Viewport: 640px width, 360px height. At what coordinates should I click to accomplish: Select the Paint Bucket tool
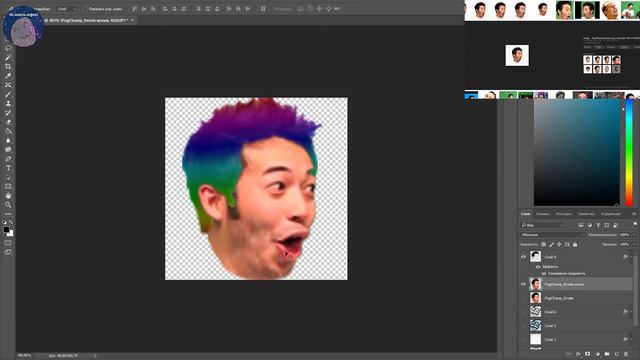8,131
